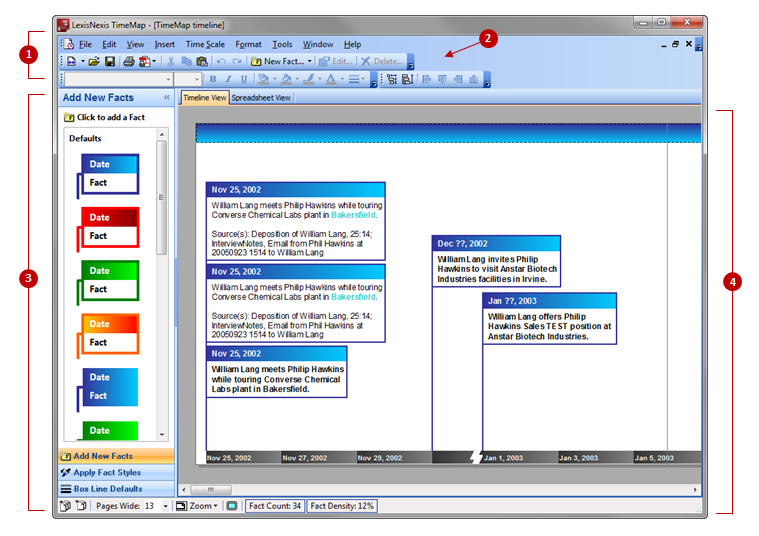Cut selection using scissors icon
This screenshot has width=759, height=536.
click(171, 61)
